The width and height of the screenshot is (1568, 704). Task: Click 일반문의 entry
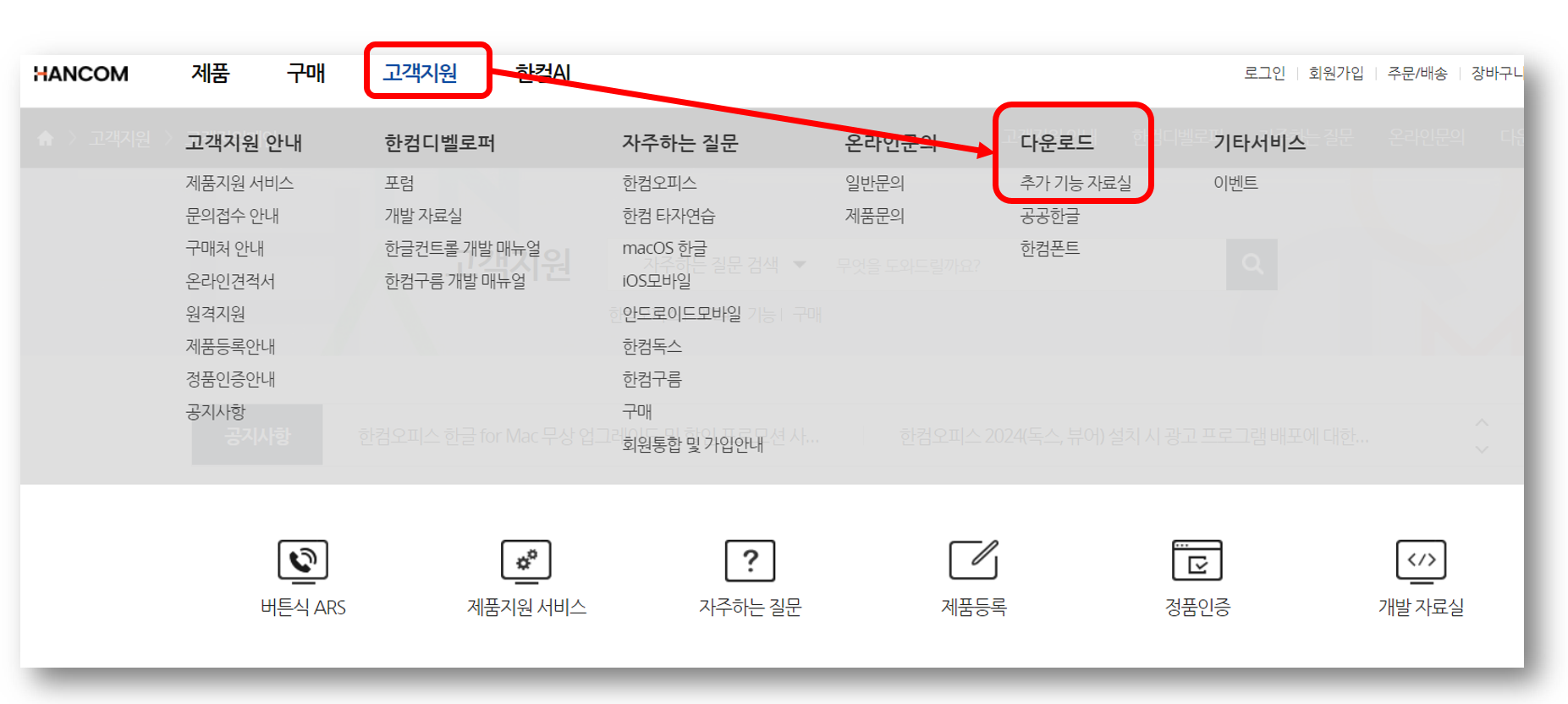tap(875, 183)
